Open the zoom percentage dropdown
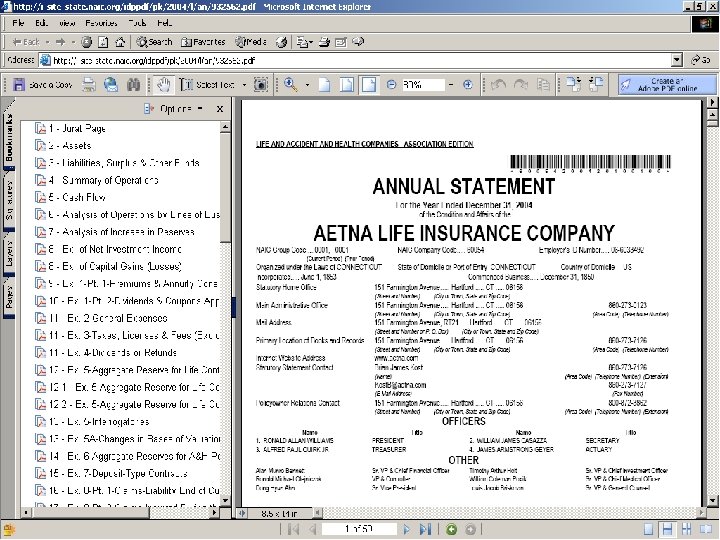720x540 pixels. tap(451, 85)
